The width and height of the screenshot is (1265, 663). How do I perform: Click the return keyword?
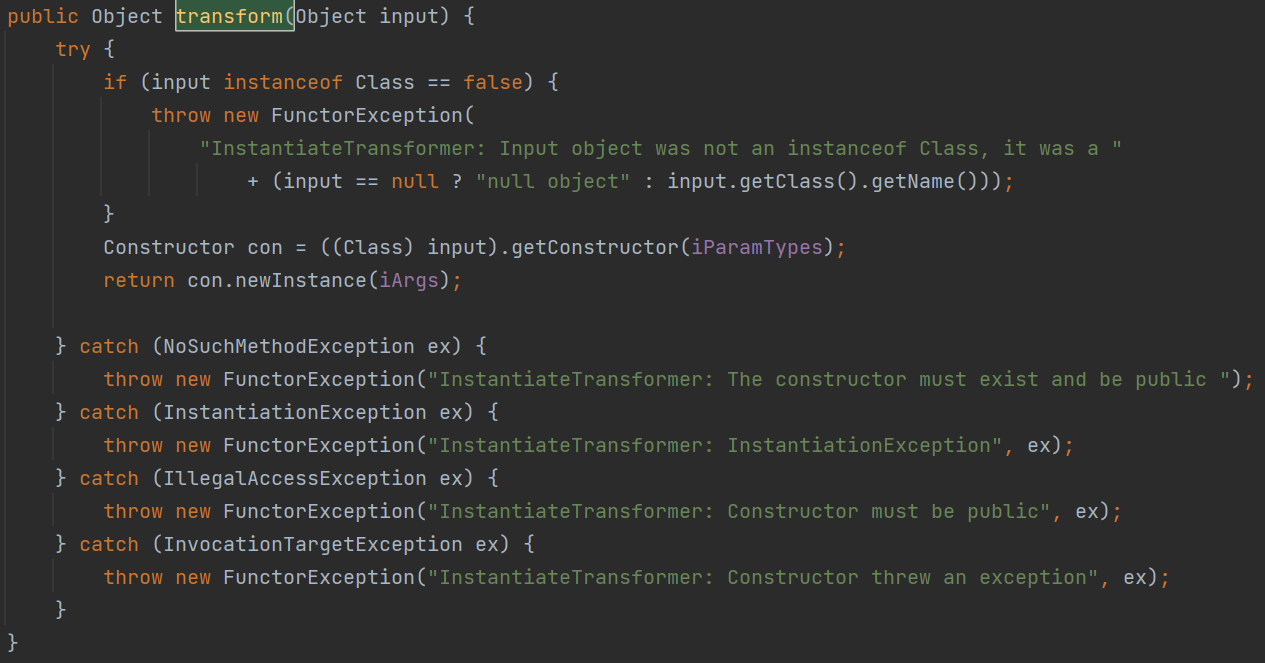(139, 280)
